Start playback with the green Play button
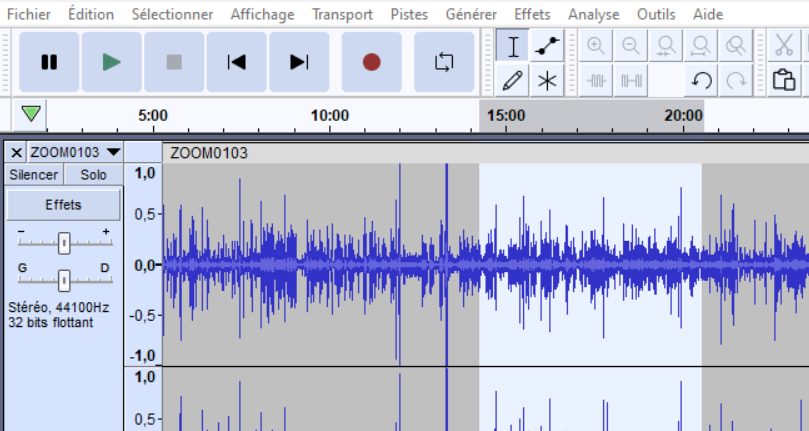Screen dimensions: 809x431 click(x=111, y=62)
